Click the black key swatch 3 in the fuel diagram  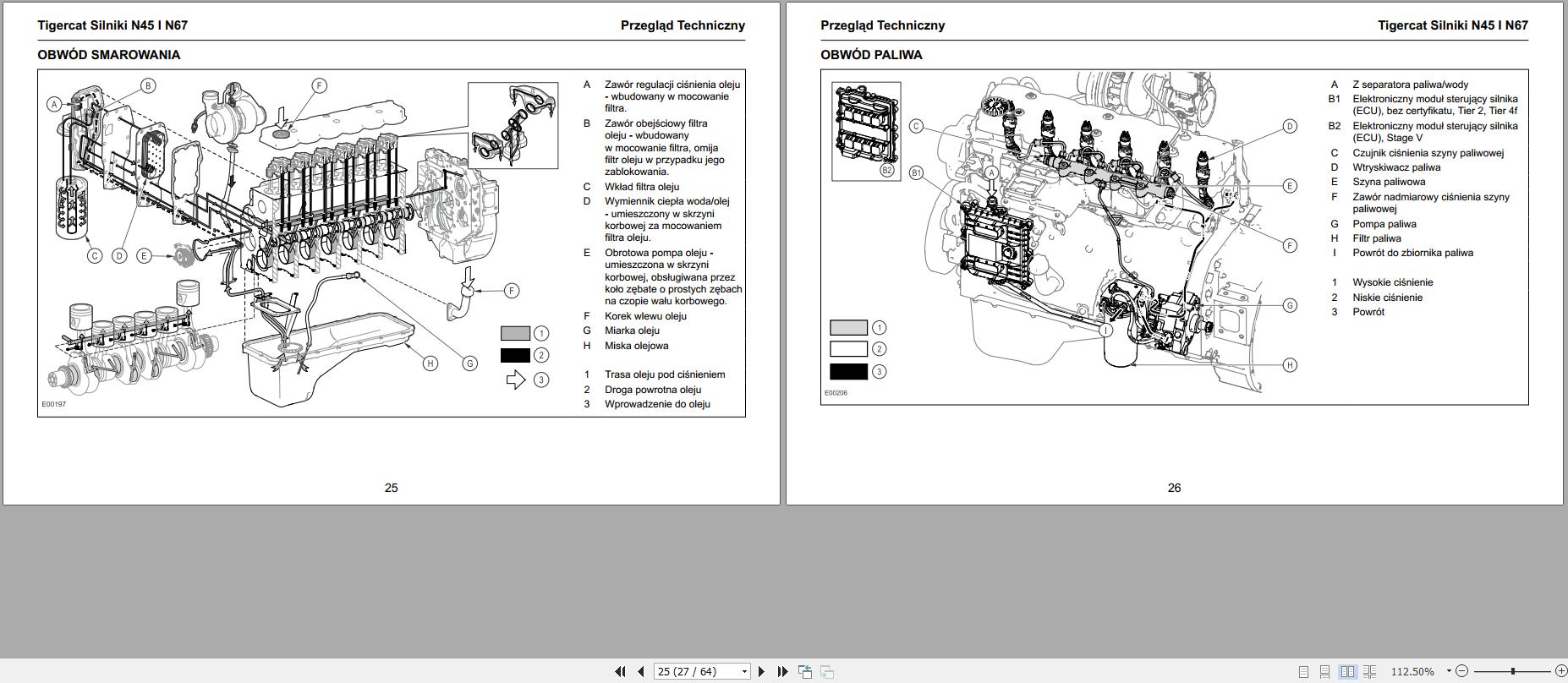(x=848, y=371)
